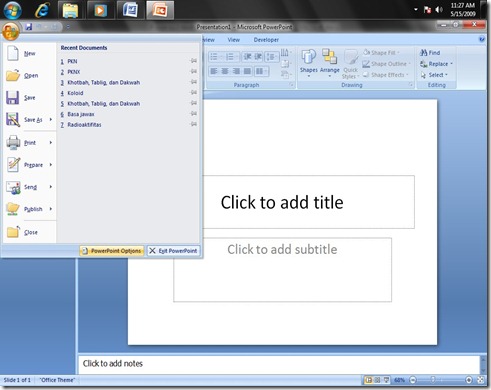Expand the Send submenu arrow
This screenshot has width=491, height=390.
tap(51, 187)
